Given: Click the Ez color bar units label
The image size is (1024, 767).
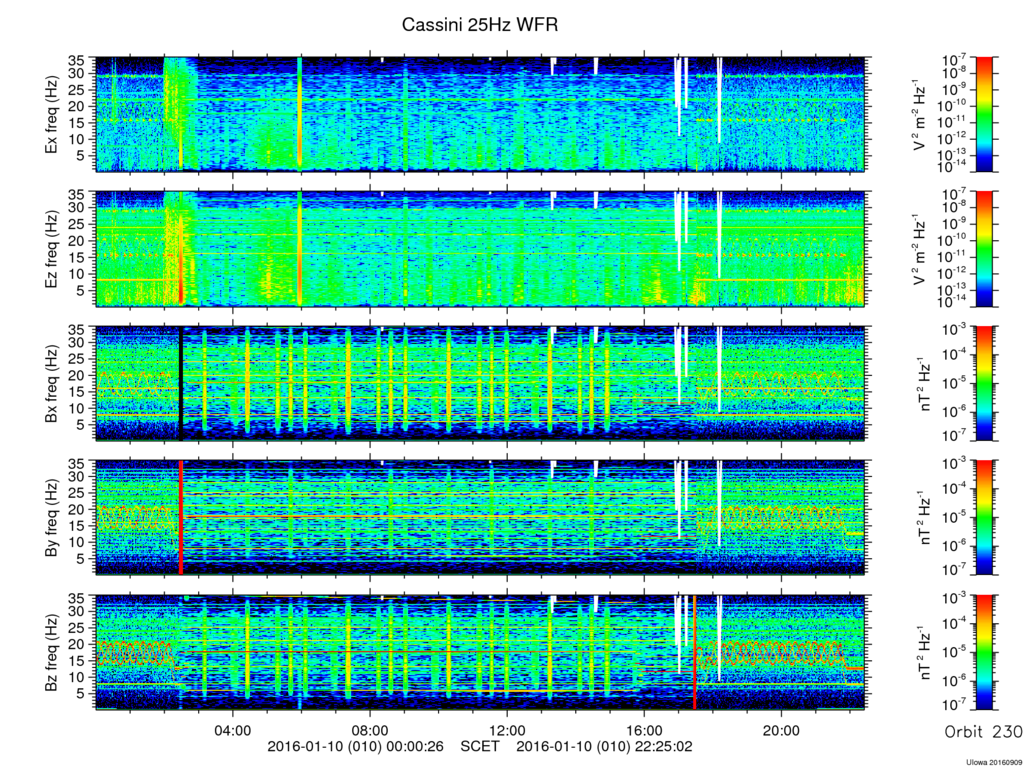Looking at the screenshot, I should [x=918, y=250].
